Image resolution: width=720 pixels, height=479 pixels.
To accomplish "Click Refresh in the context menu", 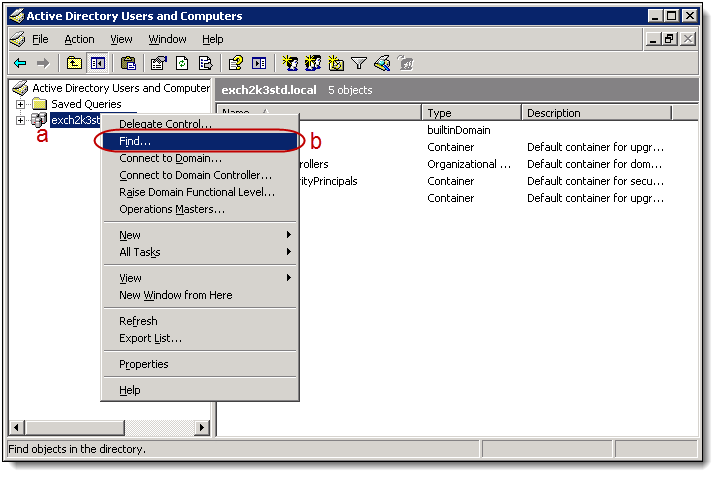I will pyautogui.click(x=200, y=321).
